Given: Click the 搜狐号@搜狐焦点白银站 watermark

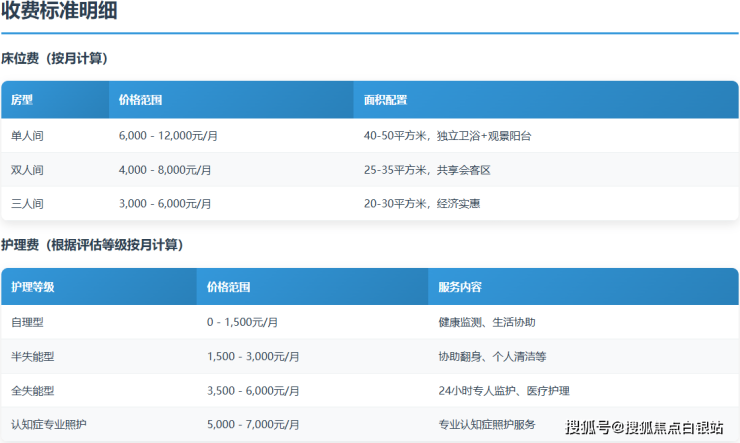Looking at the screenshot, I should coord(644,428).
